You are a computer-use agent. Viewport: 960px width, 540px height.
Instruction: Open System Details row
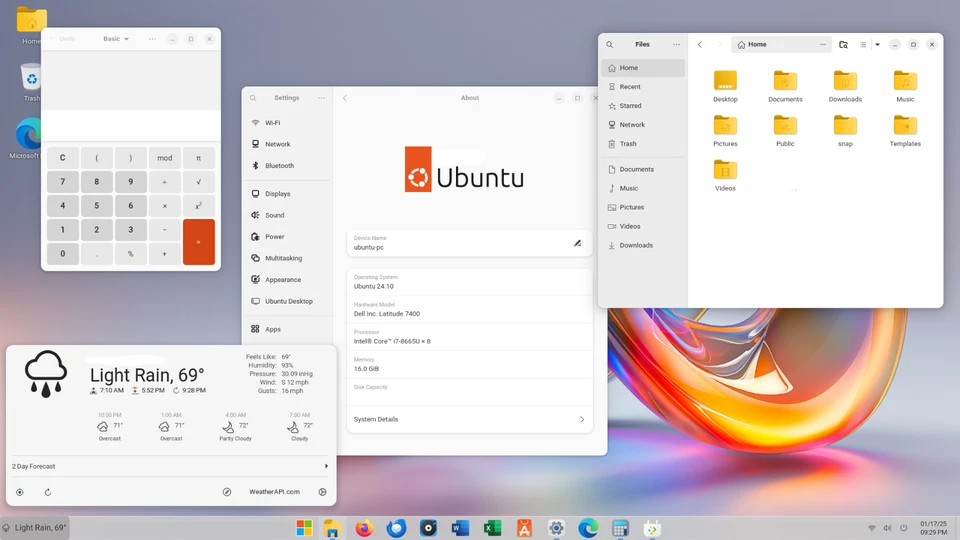[470, 419]
